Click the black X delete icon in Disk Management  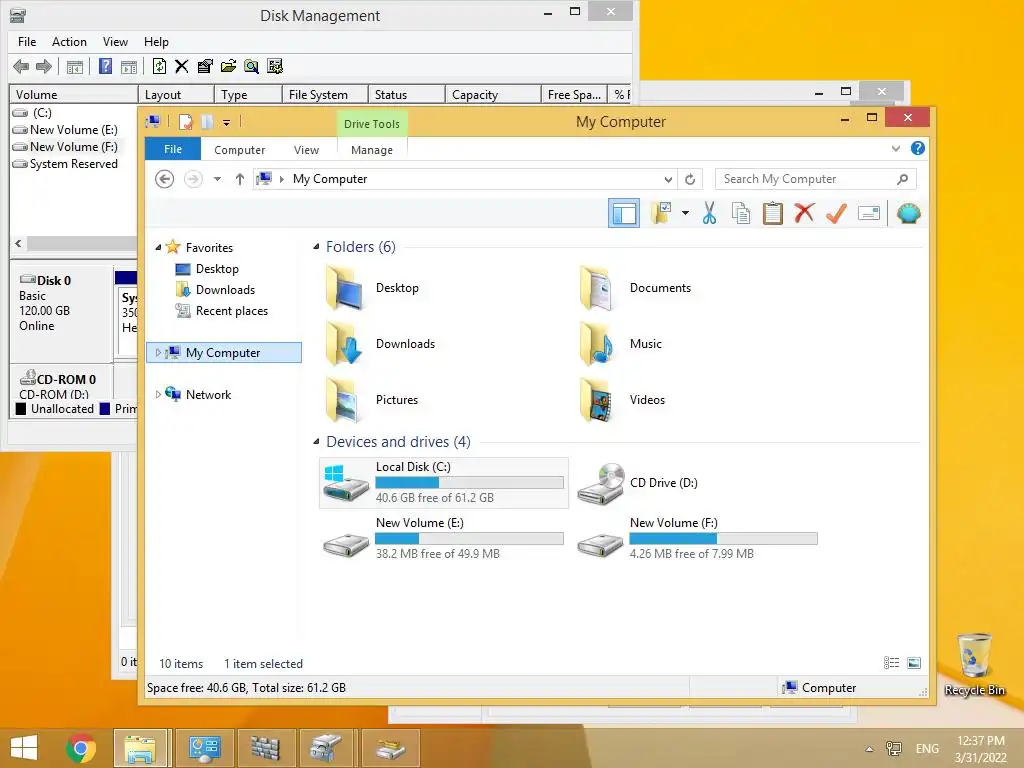pyautogui.click(x=182, y=66)
